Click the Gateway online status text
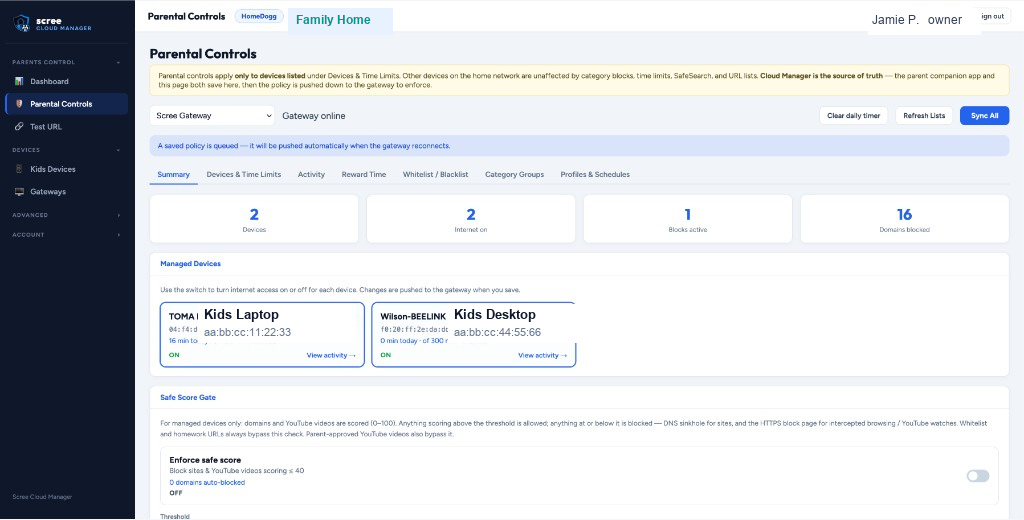This screenshot has width=1024, height=520. pyautogui.click(x=313, y=116)
